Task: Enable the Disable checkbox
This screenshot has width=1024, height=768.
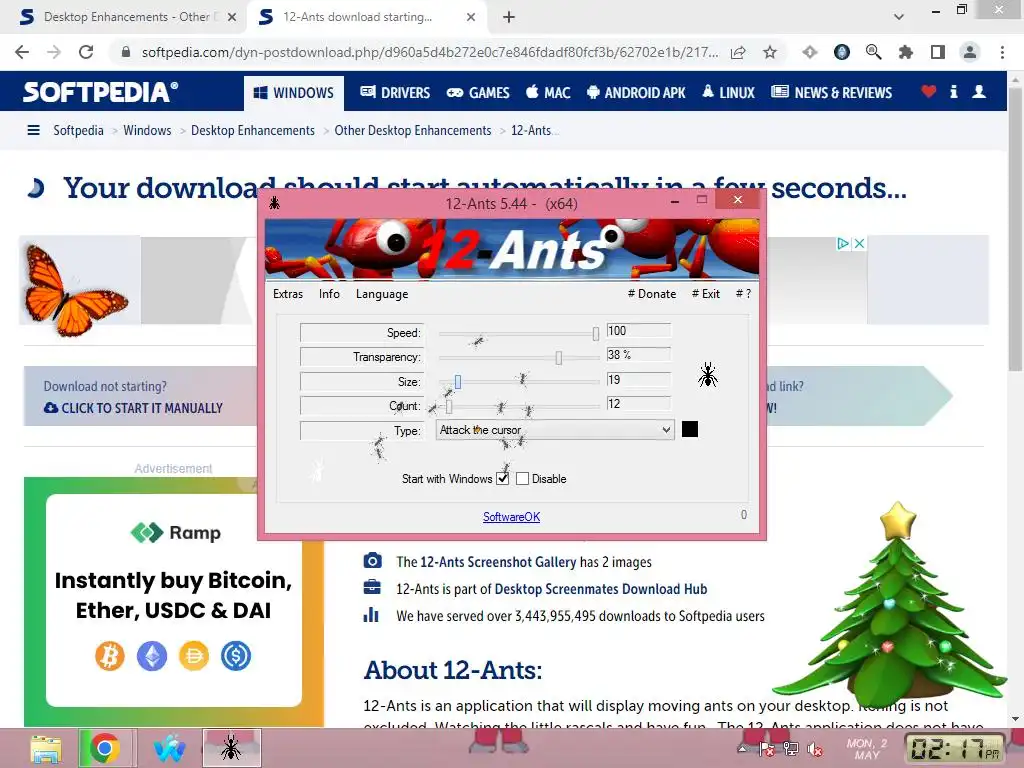Action: click(522, 479)
